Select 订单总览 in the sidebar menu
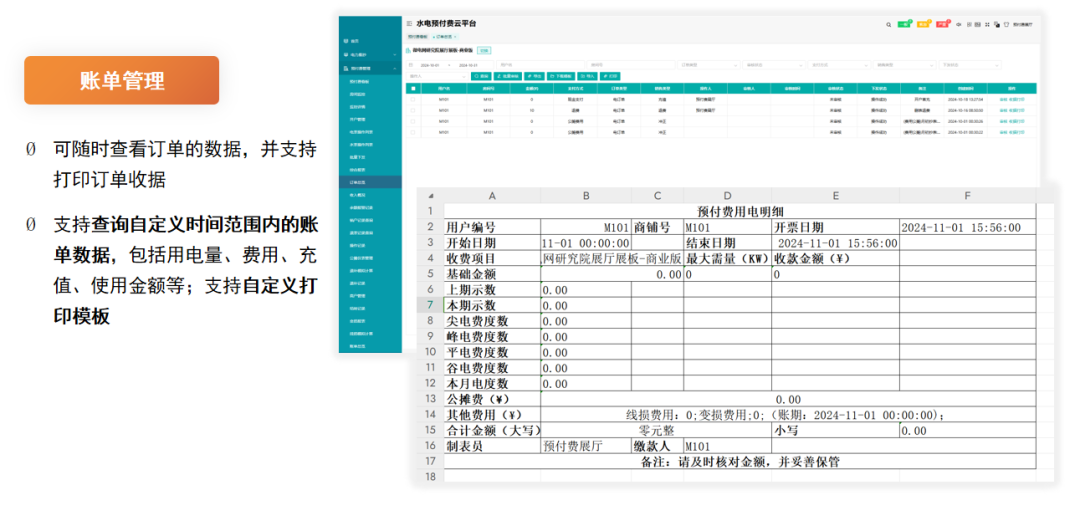The image size is (1080, 531). (x=358, y=183)
